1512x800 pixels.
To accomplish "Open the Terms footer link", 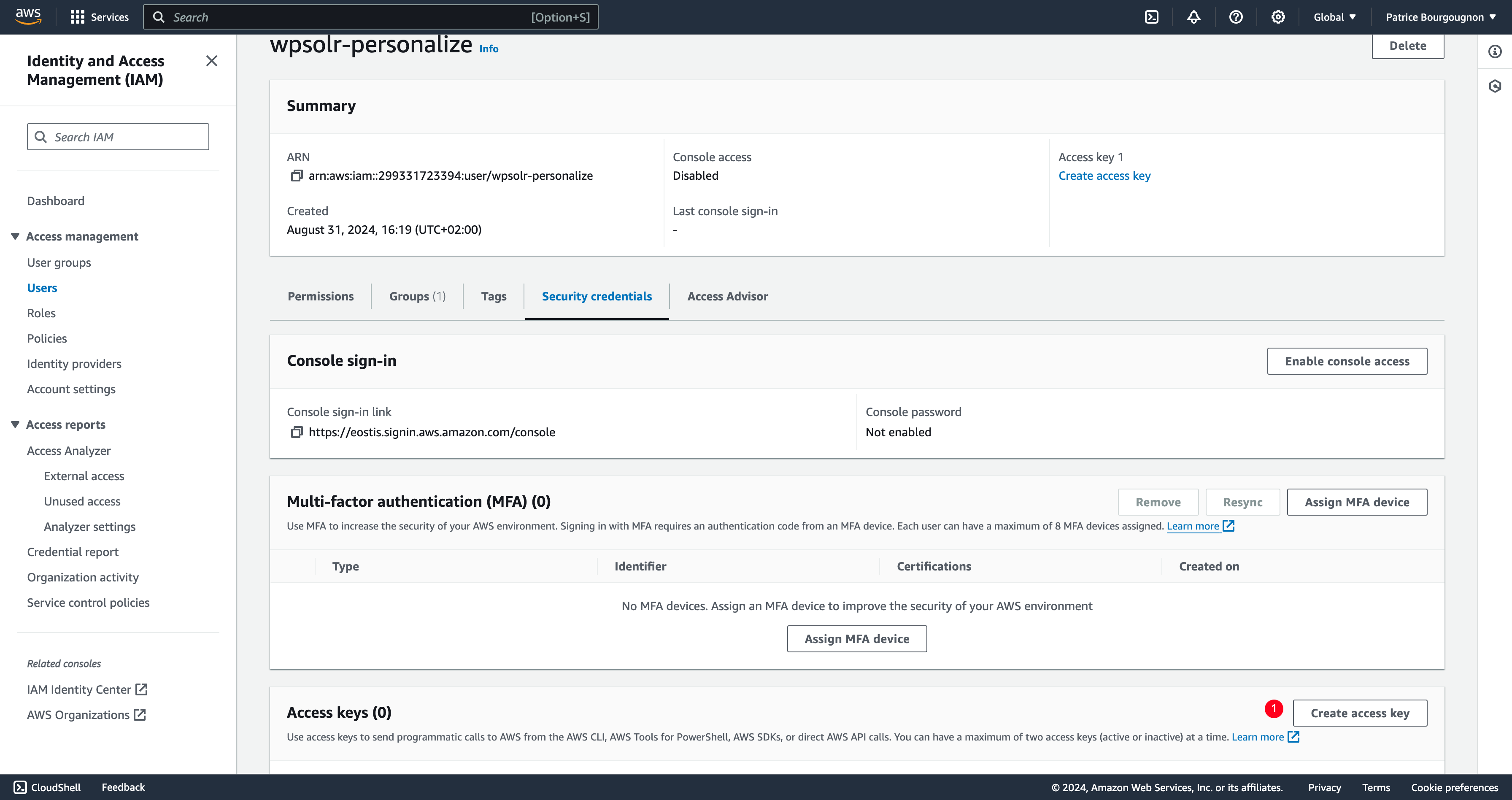I will coord(1376,787).
